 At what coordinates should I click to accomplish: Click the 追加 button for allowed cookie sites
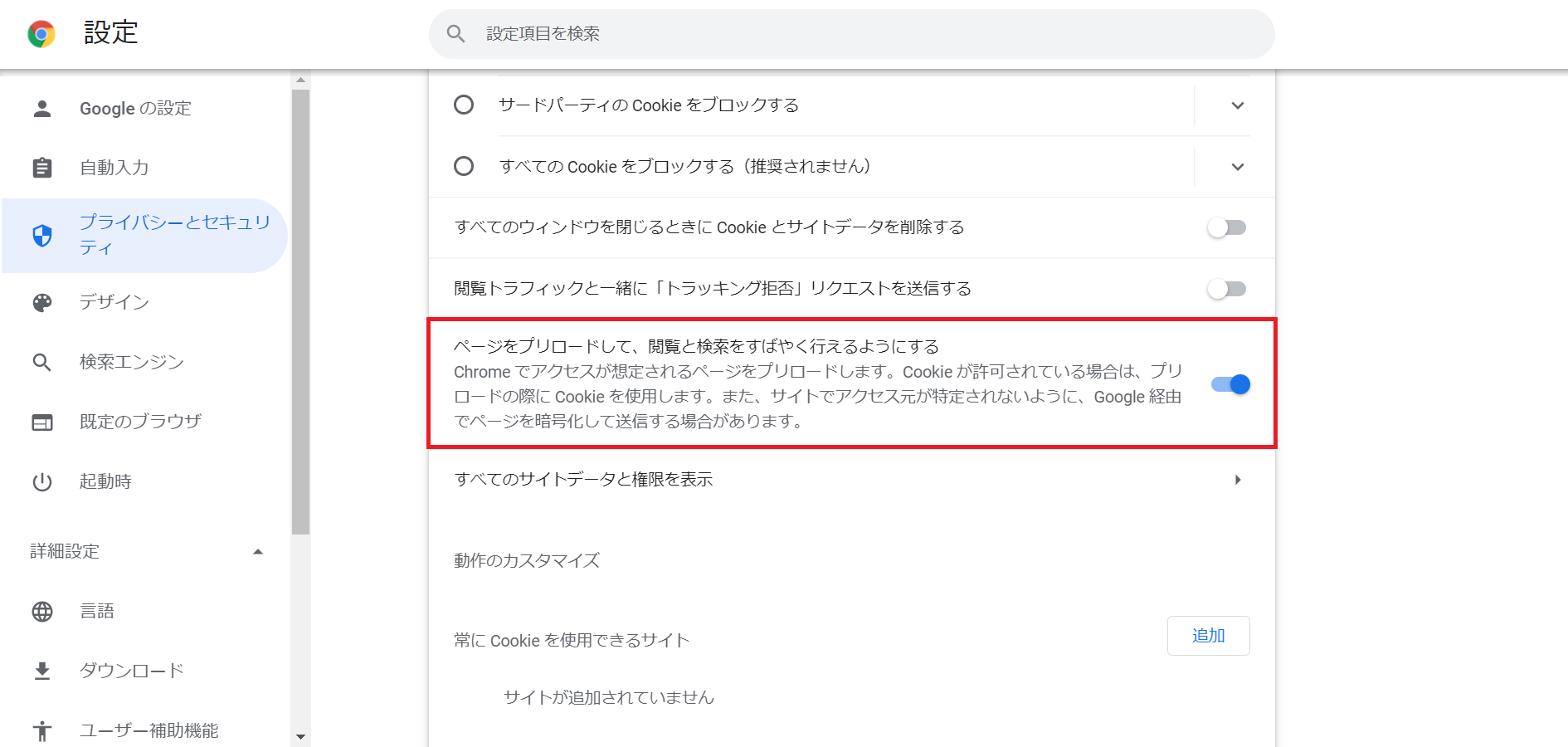coord(1208,636)
